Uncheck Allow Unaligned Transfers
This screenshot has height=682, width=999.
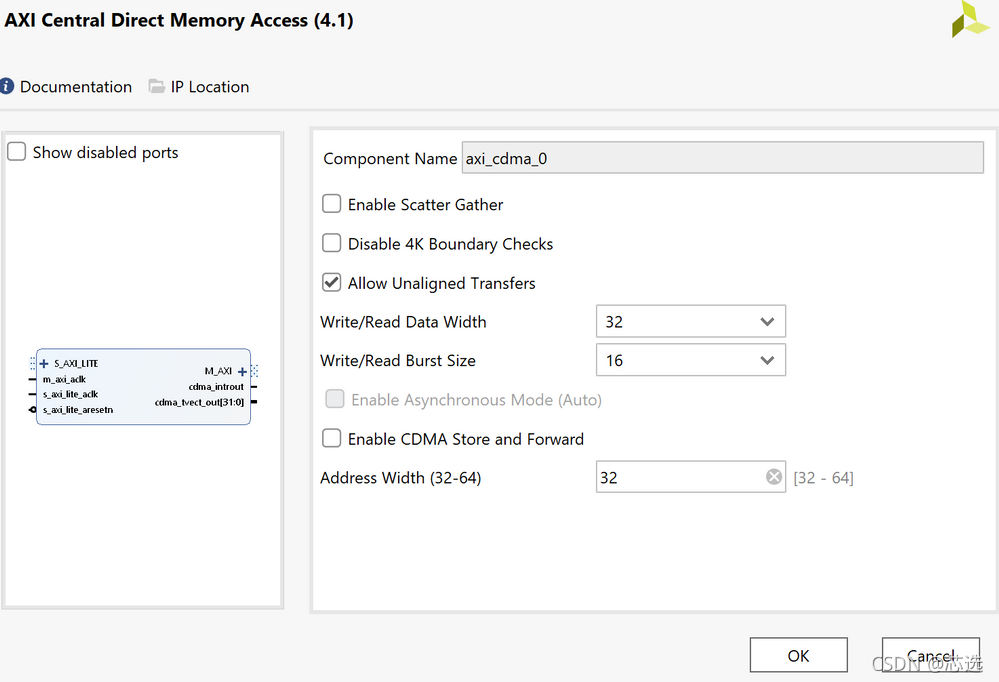332,283
